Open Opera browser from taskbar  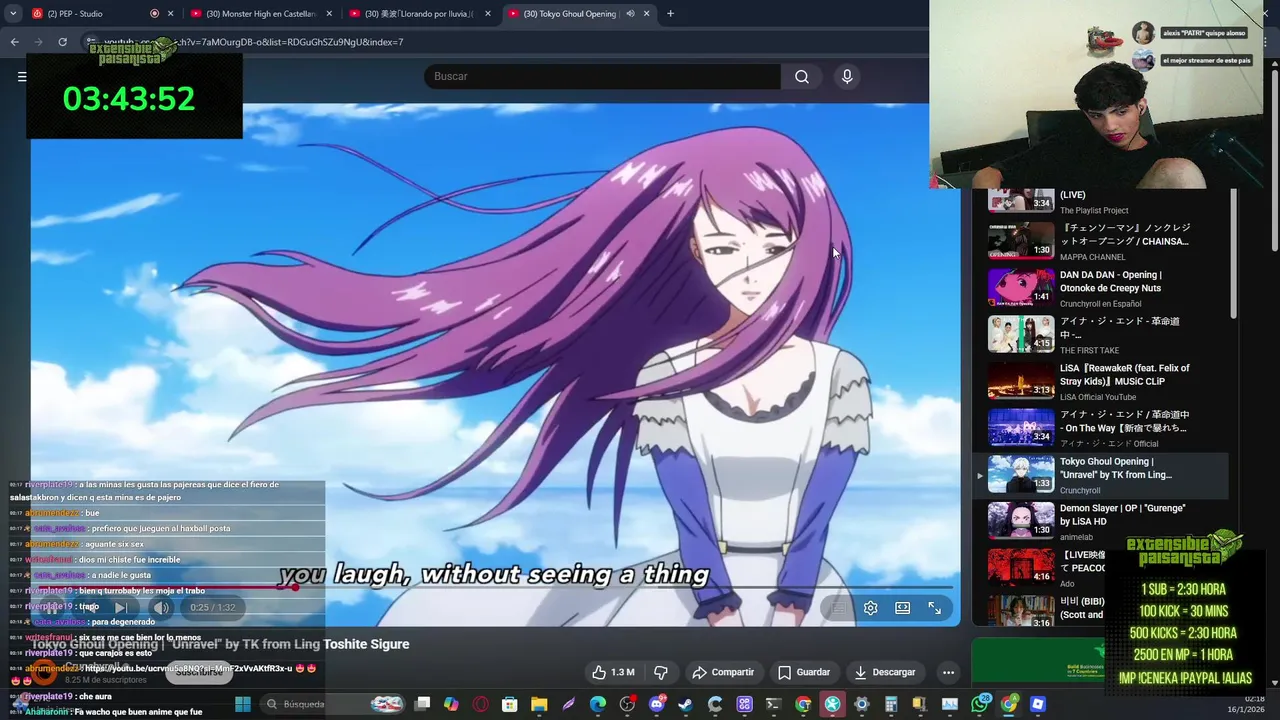481,704
